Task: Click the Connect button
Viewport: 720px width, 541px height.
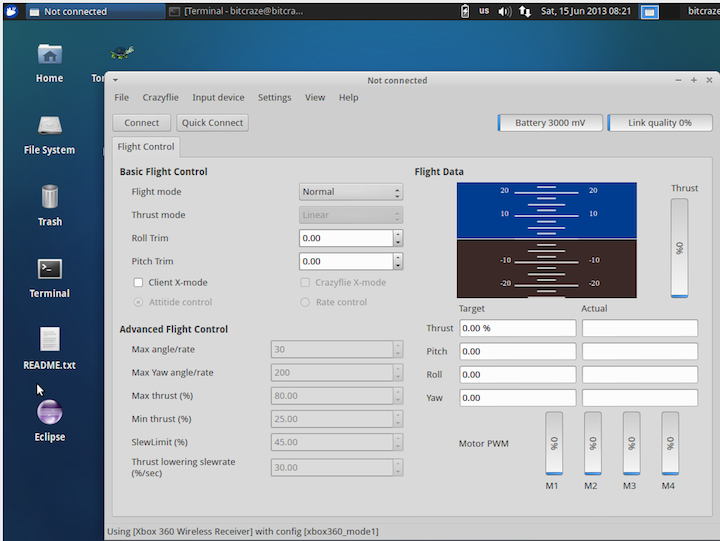Action: 142,123
